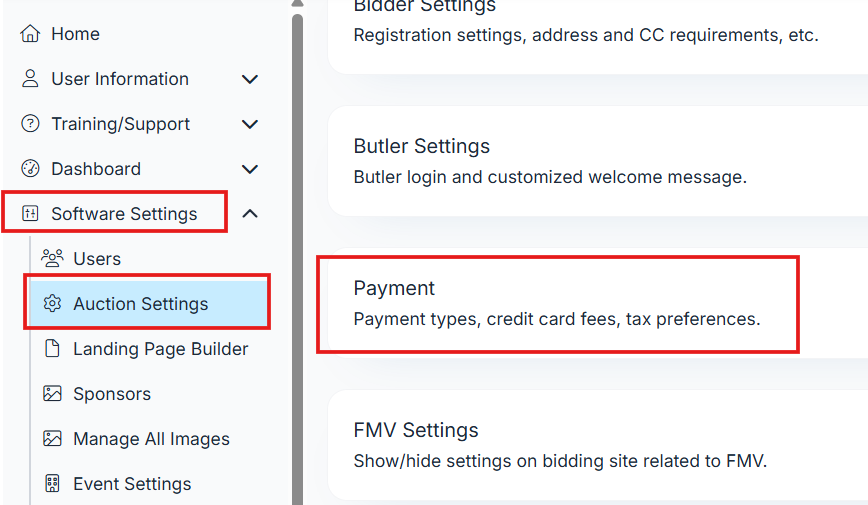Click the Event Settings building icon
Viewport: 868px width, 505px height.
(x=52, y=484)
